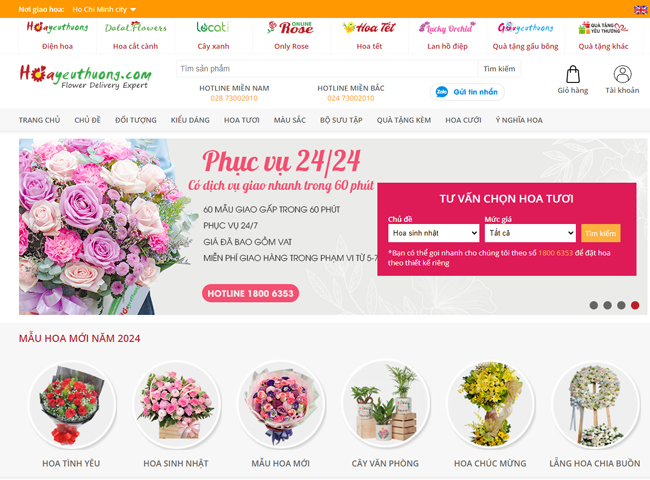Open the BỘ SƯU TẬP menu item

coord(341,120)
